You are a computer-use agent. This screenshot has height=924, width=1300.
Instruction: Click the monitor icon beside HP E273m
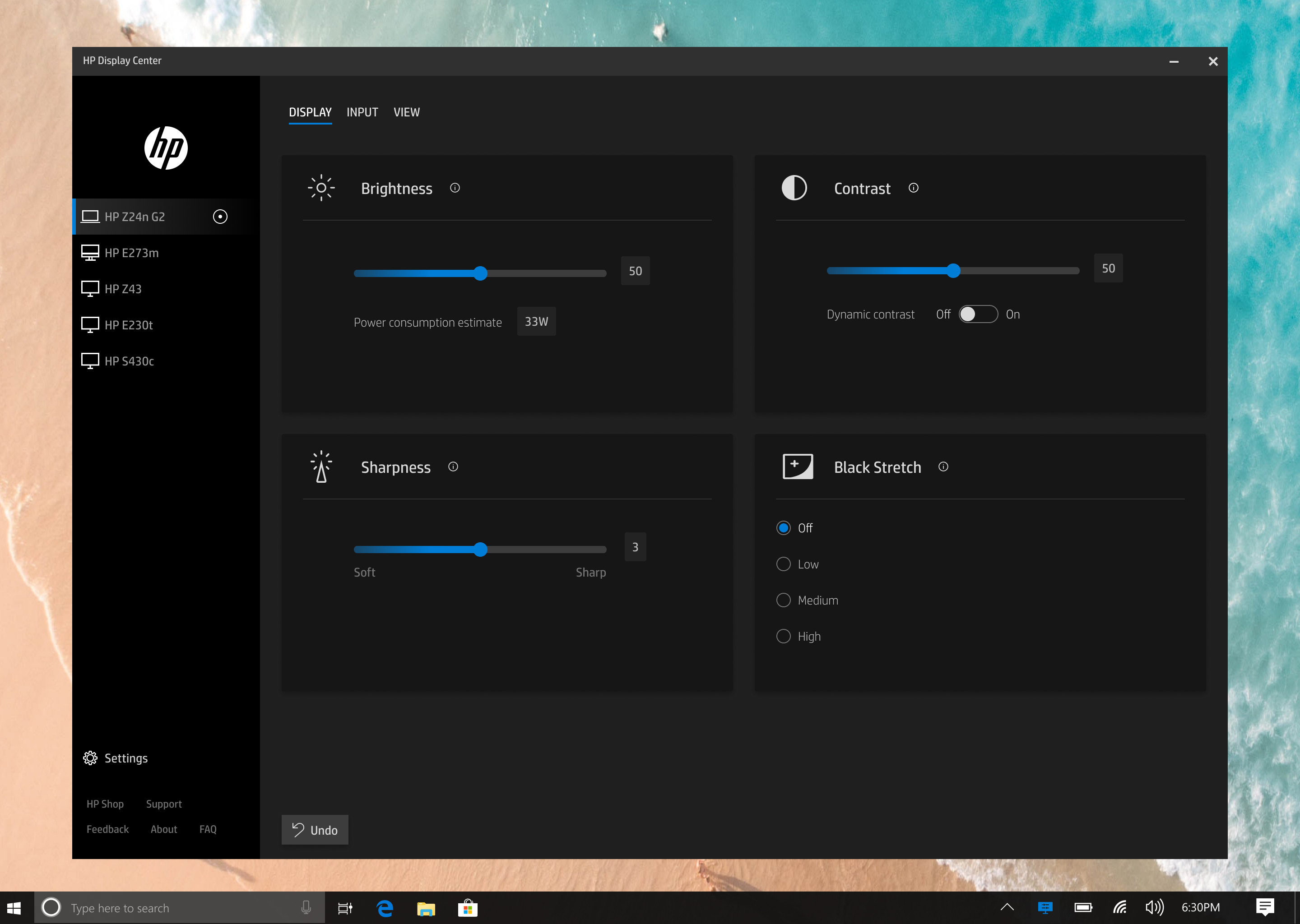click(x=90, y=253)
